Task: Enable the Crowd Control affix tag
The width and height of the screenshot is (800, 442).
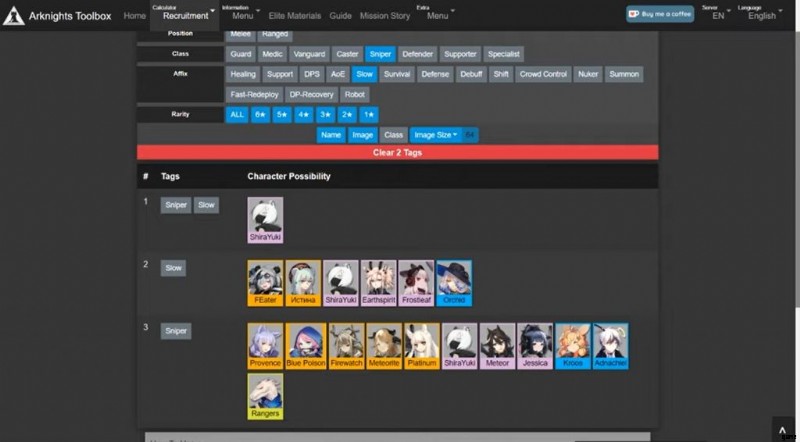Action: click(x=542, y=74)
